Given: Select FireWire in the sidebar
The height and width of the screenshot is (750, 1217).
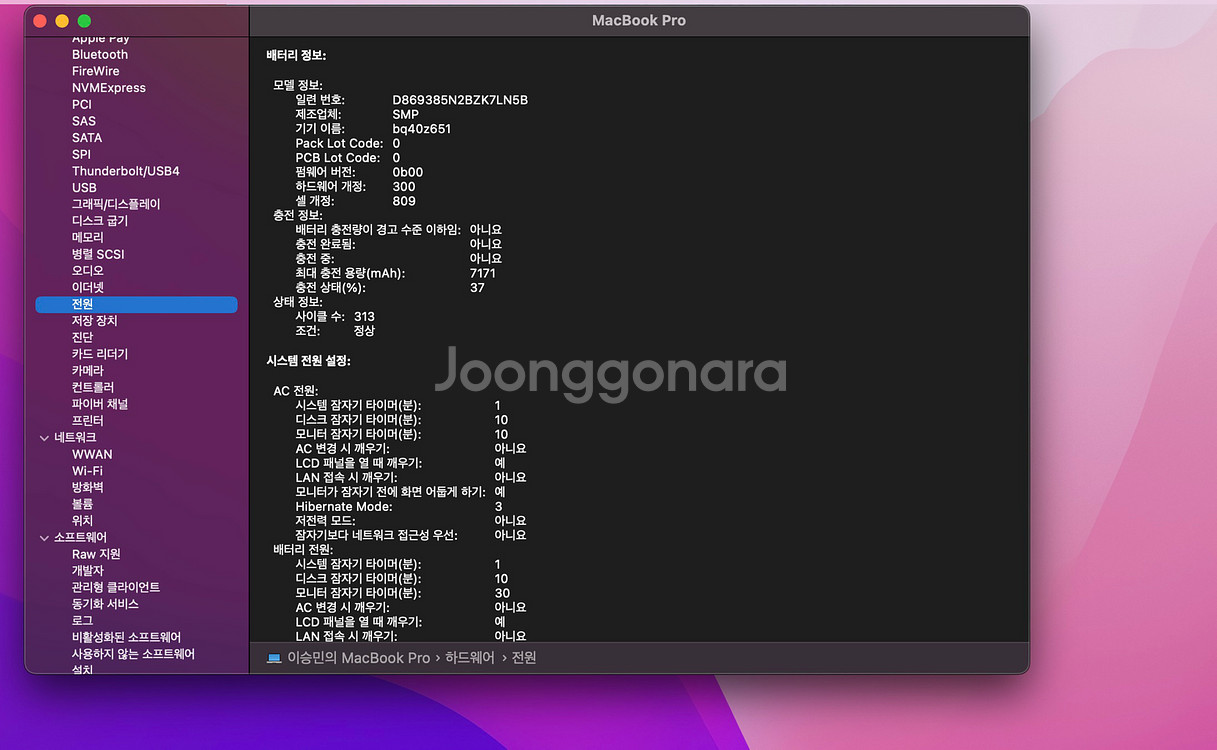Looking at the screenshot, I should 96,71.
